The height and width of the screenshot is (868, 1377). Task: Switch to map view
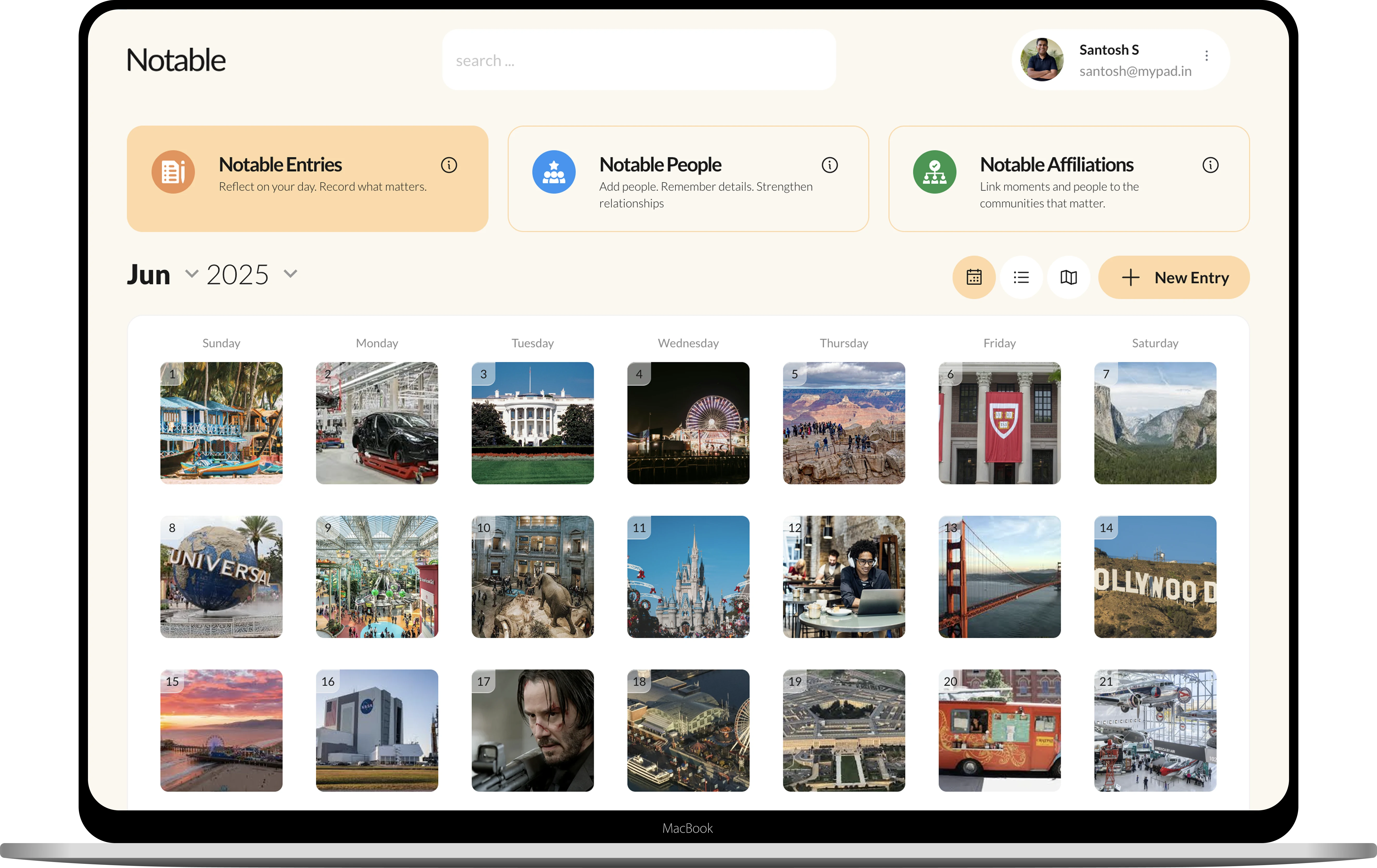pos(1068,277)
